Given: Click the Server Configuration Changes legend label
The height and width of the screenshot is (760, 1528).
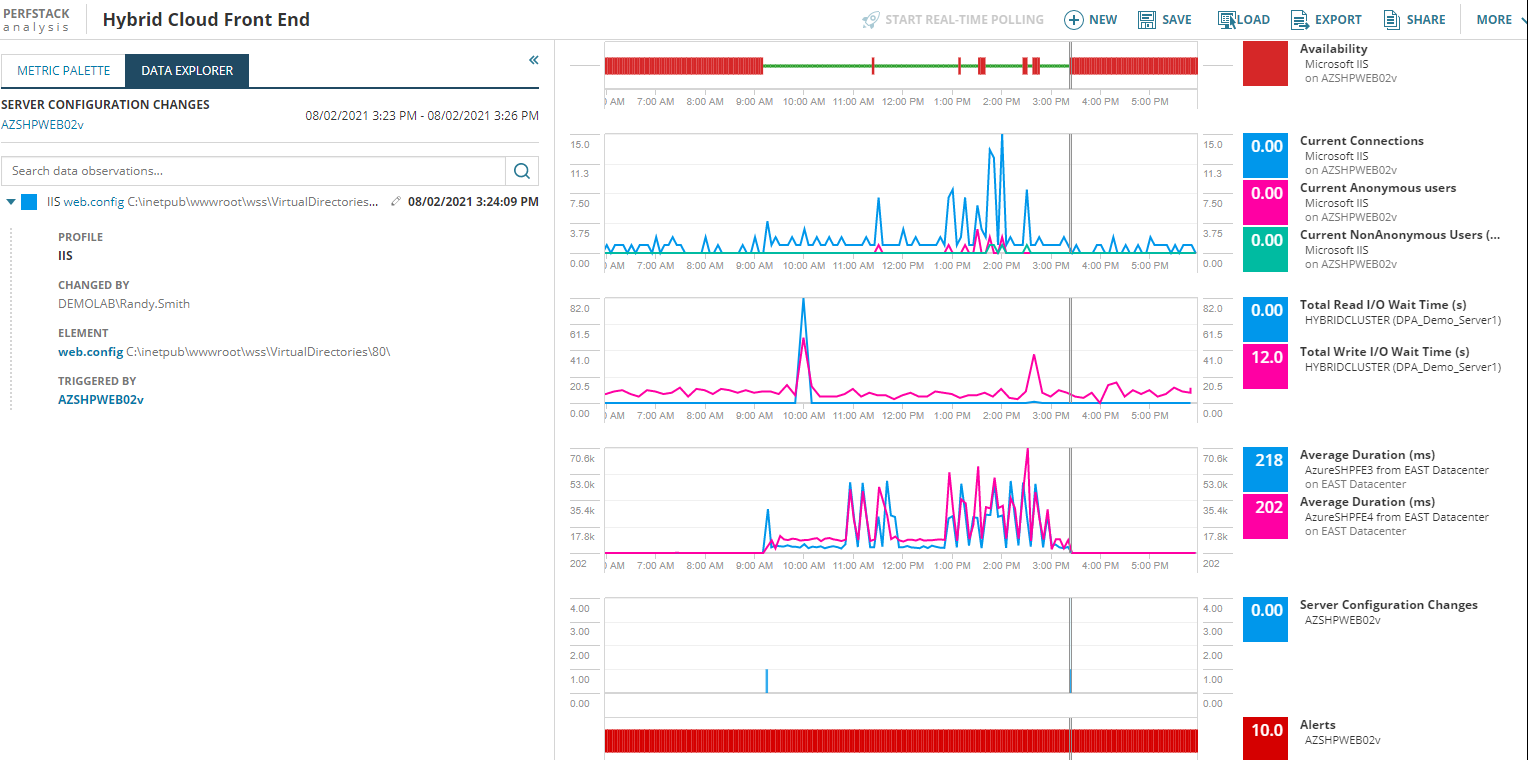Looking at the screenshot, I should pyautogui.click(x=1388, y=605).
